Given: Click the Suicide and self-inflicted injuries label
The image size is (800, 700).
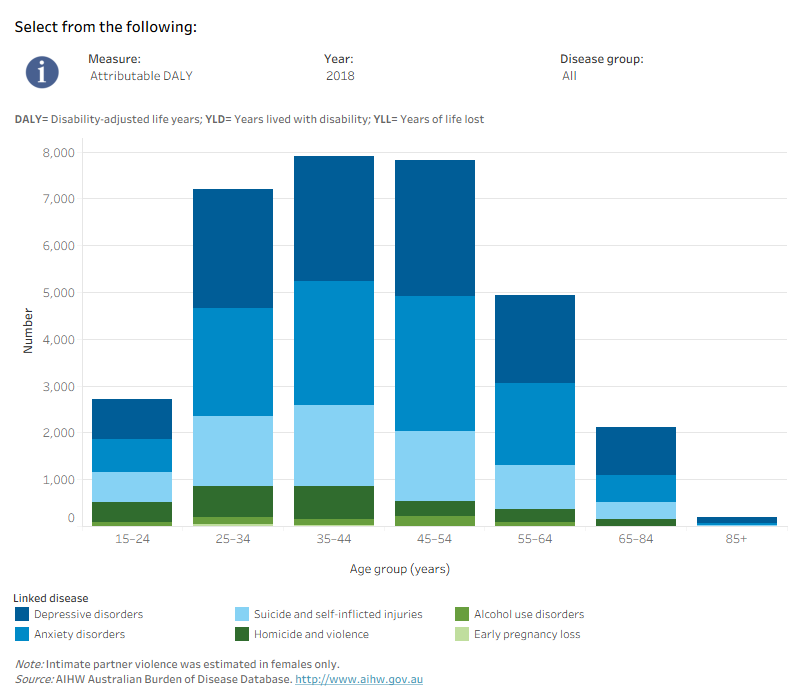Looking at the screenshot, I should coord(338,614).
